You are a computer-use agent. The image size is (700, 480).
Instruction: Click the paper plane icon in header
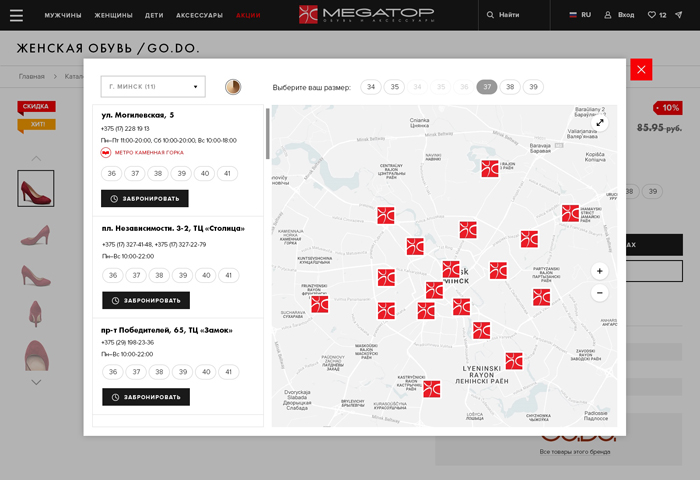(x=679, y=15)
